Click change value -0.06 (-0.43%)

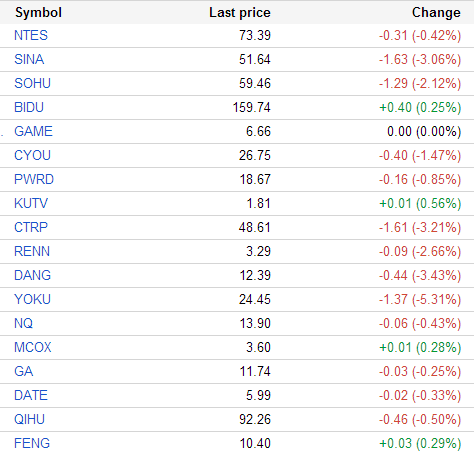420,323
